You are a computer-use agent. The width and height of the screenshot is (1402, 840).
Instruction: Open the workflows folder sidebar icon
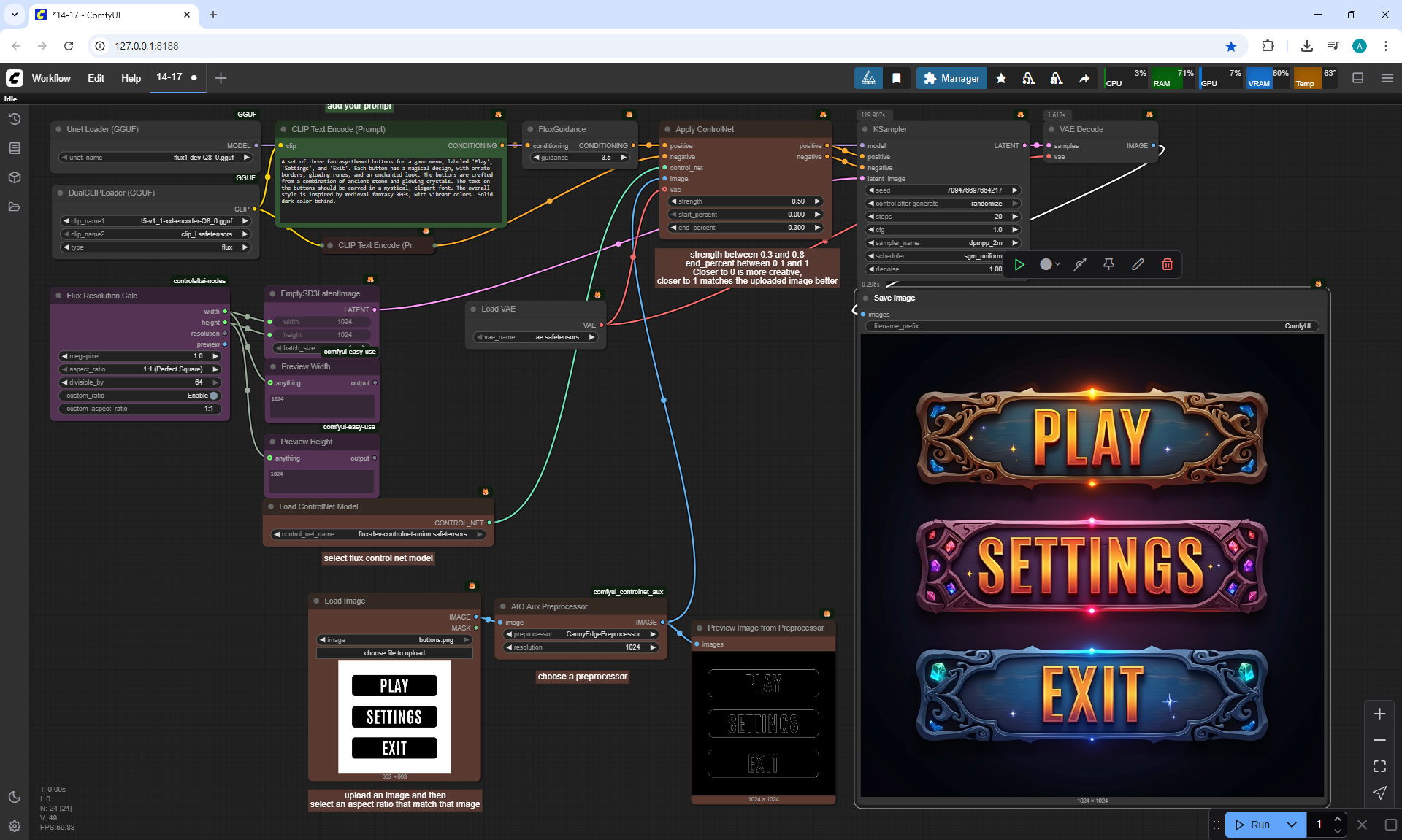pyautogui.click(x=15, y=207)
